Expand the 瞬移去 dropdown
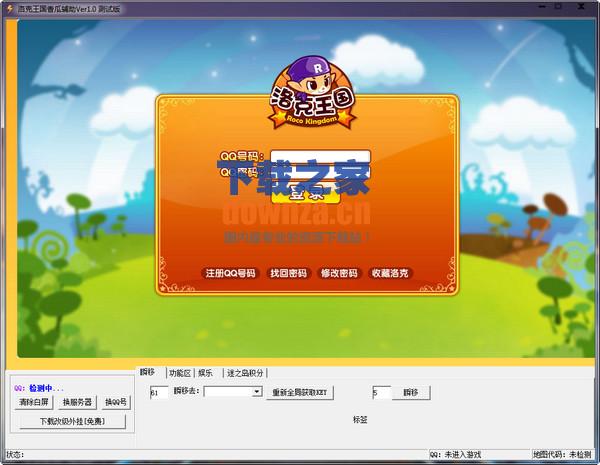 tap(257, 392)
